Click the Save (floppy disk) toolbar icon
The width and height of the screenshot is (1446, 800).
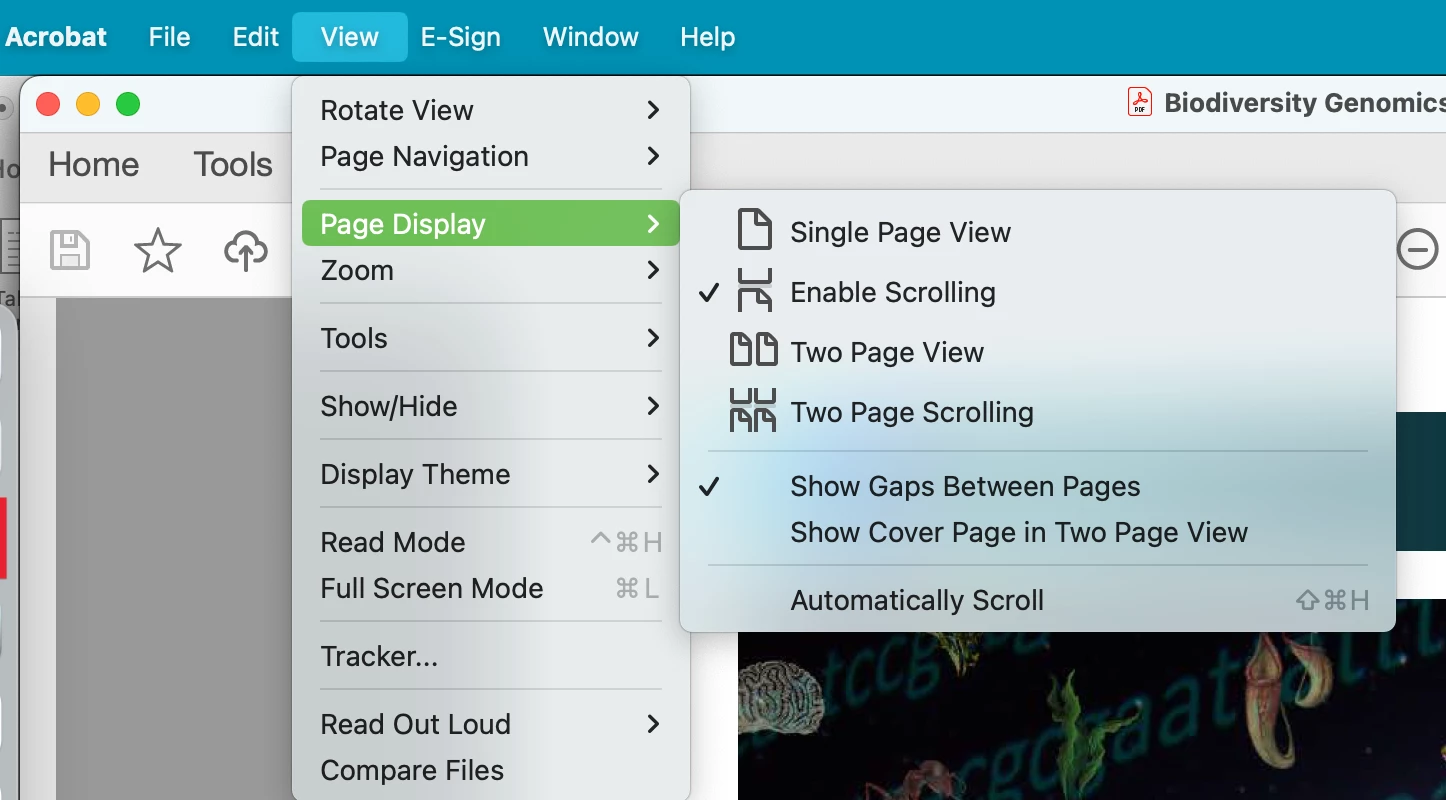(70, 250)
